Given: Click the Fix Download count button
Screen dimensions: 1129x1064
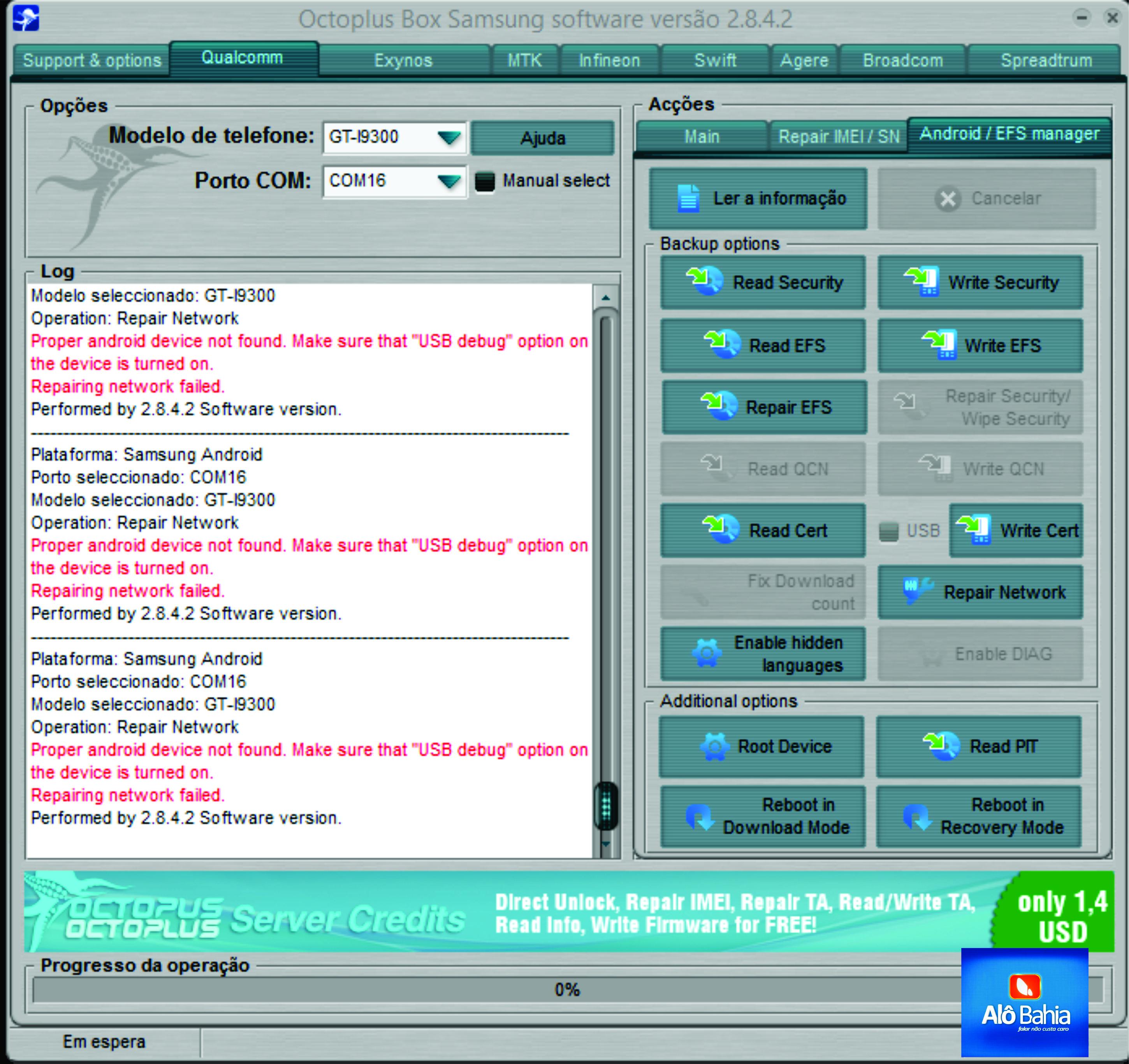Looking at the screenshot, I should [763, 592].
